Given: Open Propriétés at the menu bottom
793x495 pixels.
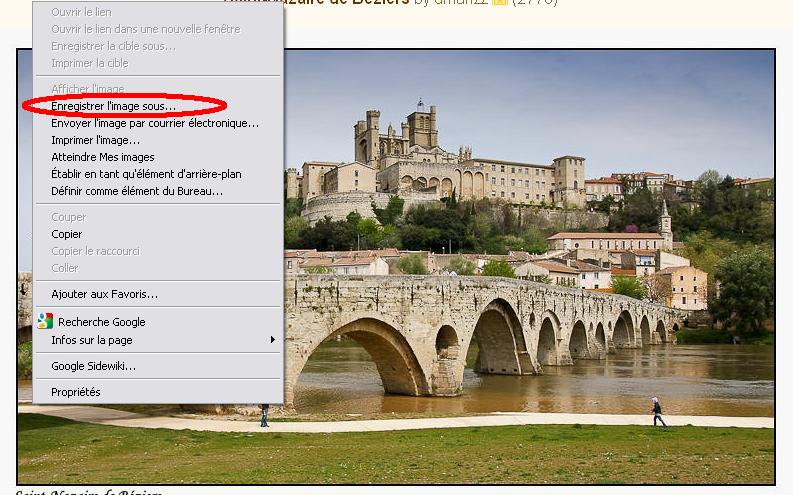Looking at the screenshot, I should pyautogui.click(x=76, y=392).
